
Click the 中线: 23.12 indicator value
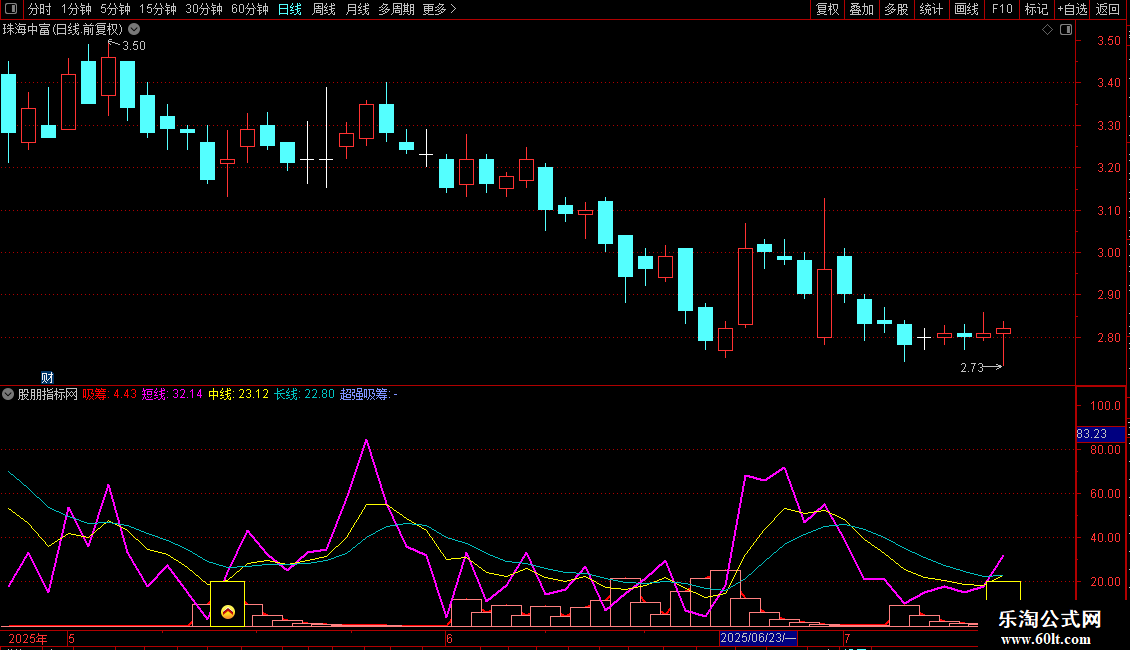click(239, 394)
